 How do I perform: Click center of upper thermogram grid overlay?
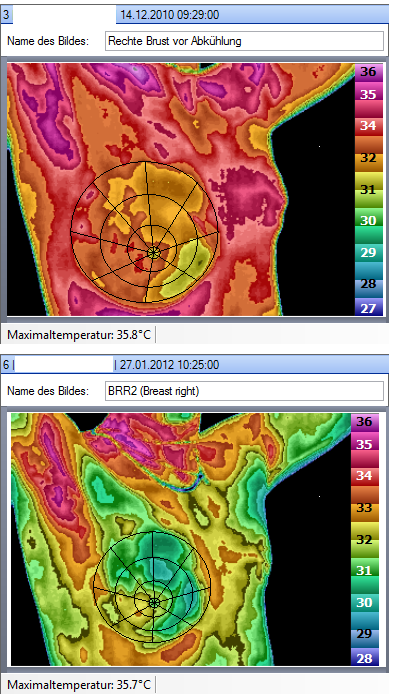[x=153, y=253]
